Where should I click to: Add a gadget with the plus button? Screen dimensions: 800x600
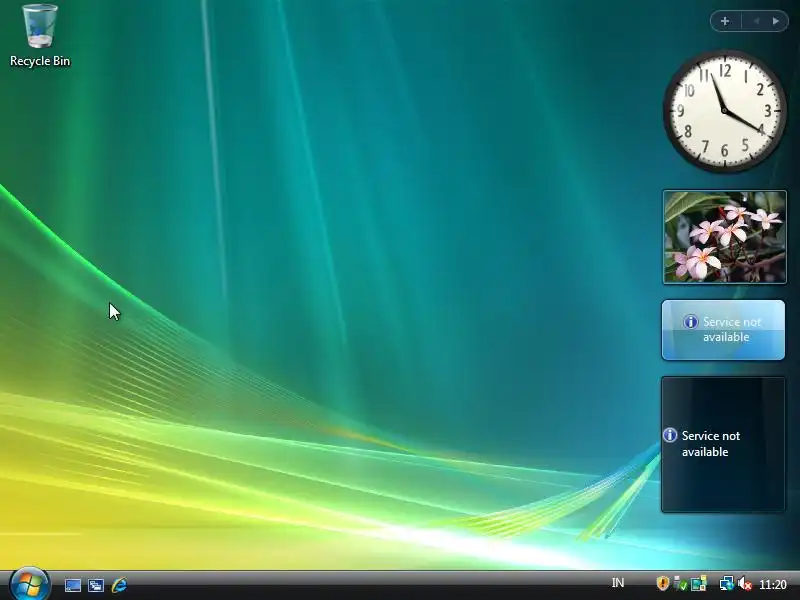point(725,21)
